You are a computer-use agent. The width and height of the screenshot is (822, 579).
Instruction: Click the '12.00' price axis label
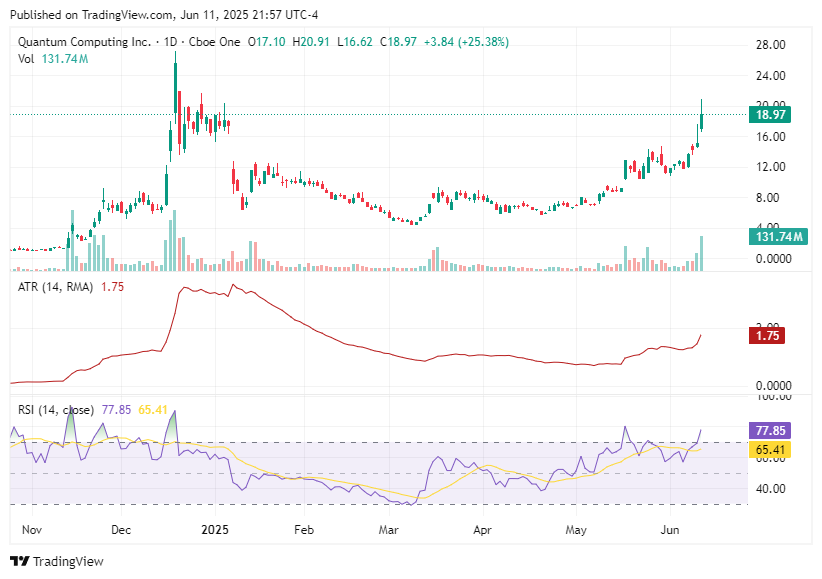click(x=770, y=167)
